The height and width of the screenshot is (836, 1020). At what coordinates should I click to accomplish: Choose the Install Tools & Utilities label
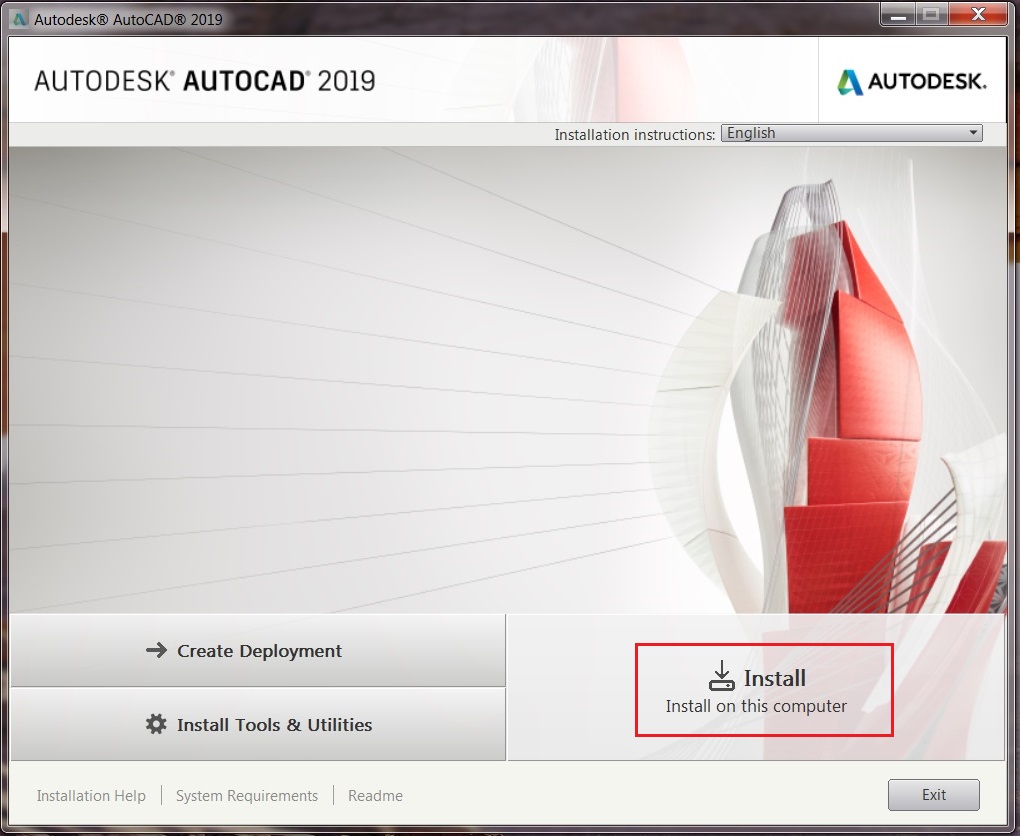(274, 725)
